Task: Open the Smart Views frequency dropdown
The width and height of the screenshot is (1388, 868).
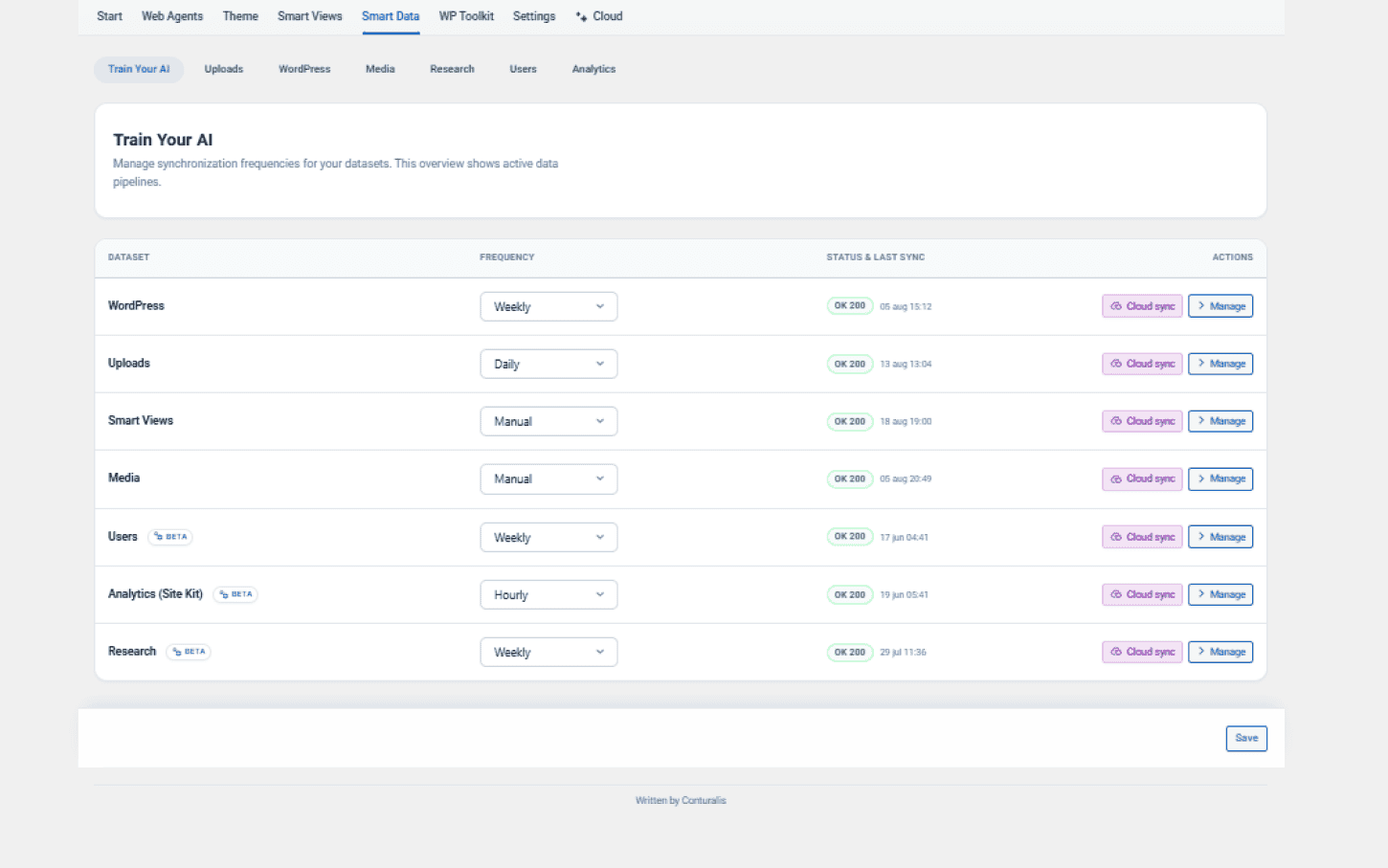Action: [x=548, y=421]
